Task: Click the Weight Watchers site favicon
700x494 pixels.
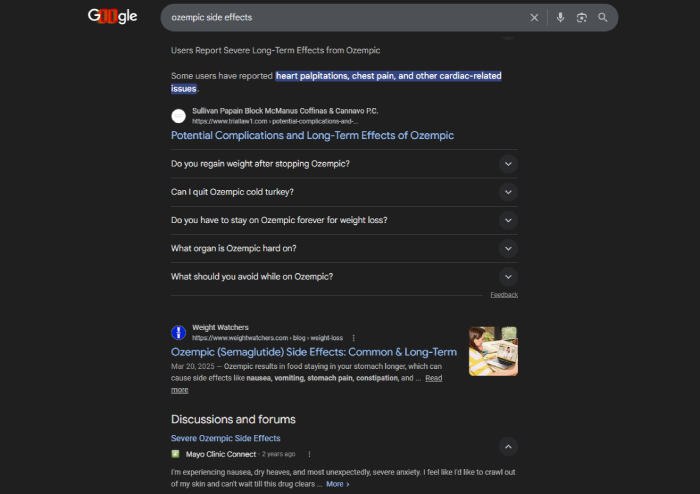Action: 178,332
